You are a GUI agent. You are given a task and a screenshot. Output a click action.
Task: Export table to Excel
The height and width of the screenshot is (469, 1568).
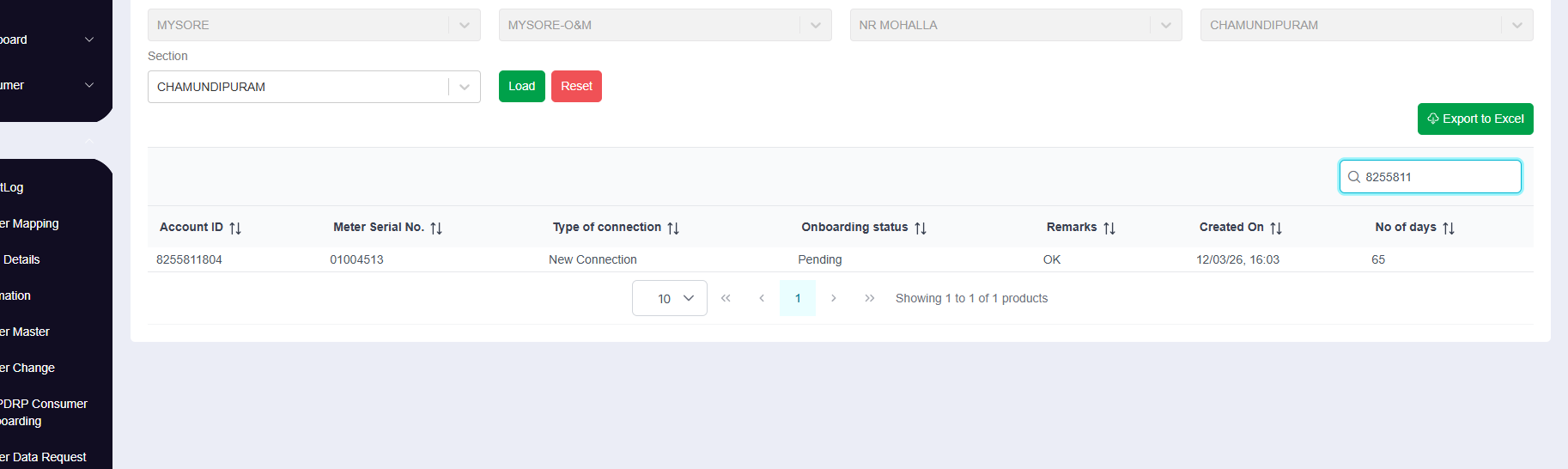point(1474,119)
